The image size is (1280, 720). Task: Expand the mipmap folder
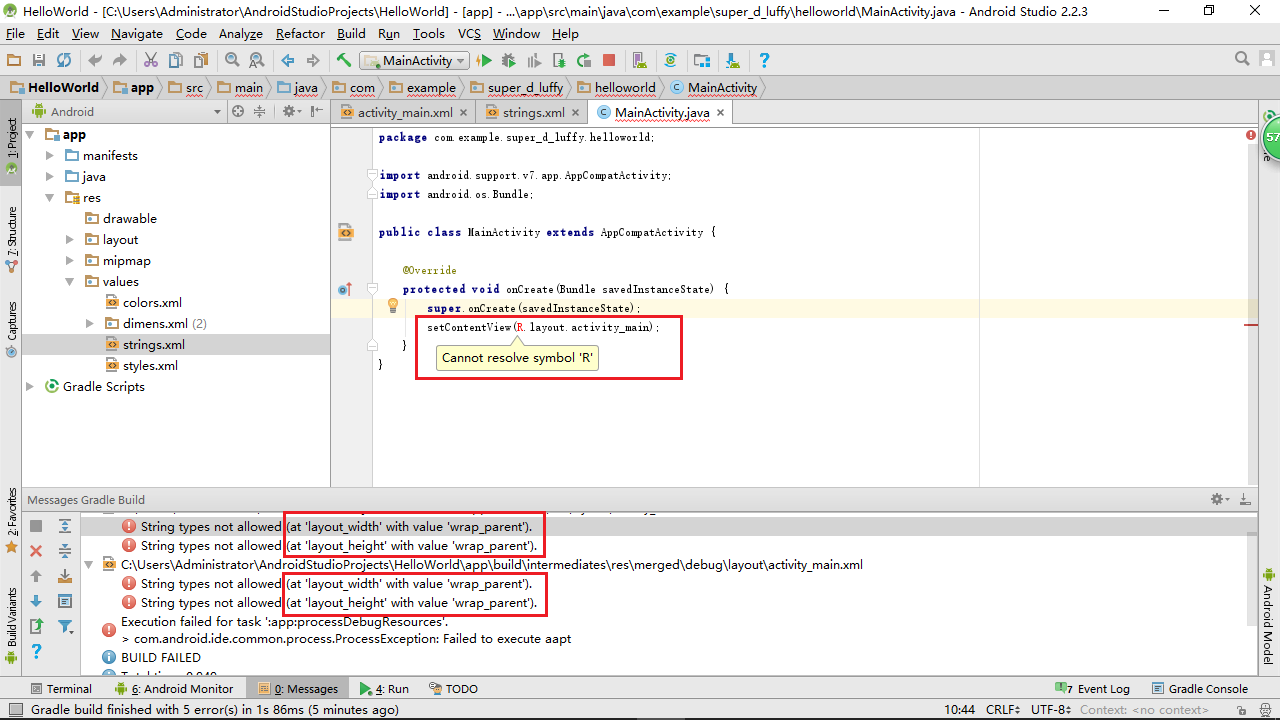[70, 260]
